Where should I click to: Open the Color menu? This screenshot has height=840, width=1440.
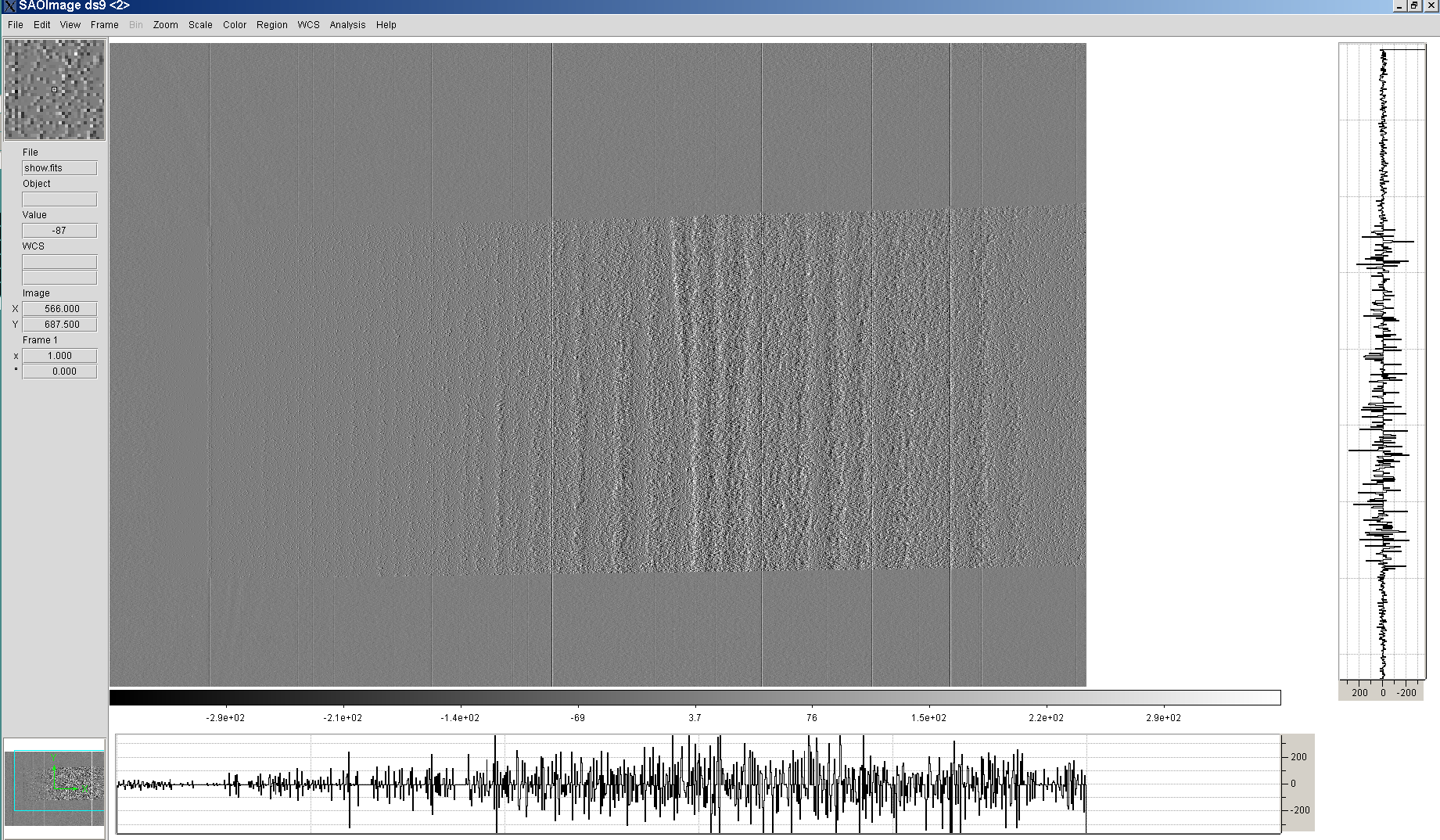point(234,25)
